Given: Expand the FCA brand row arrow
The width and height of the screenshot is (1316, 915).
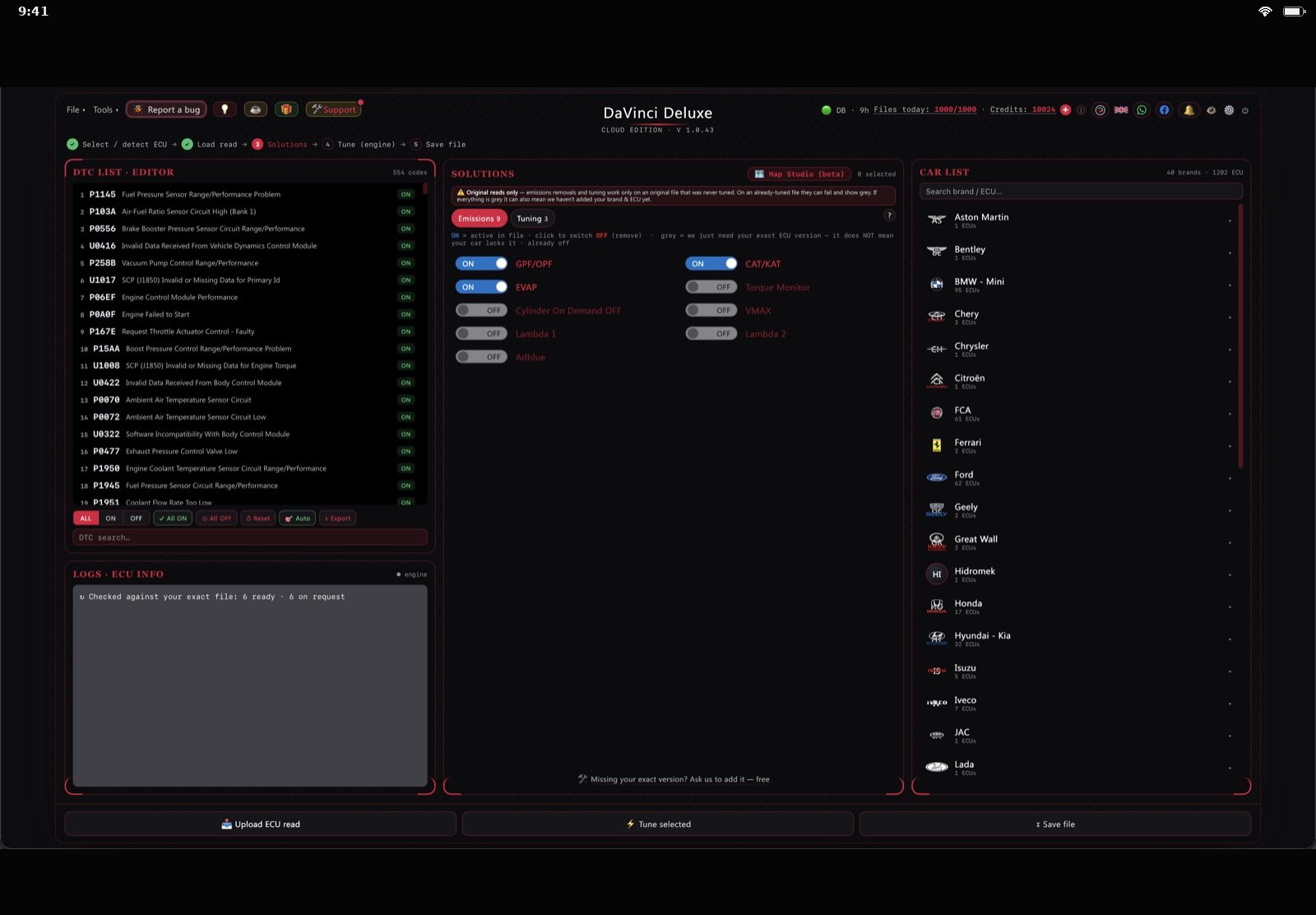Looking at the screenshot, I should (1230, 414).
